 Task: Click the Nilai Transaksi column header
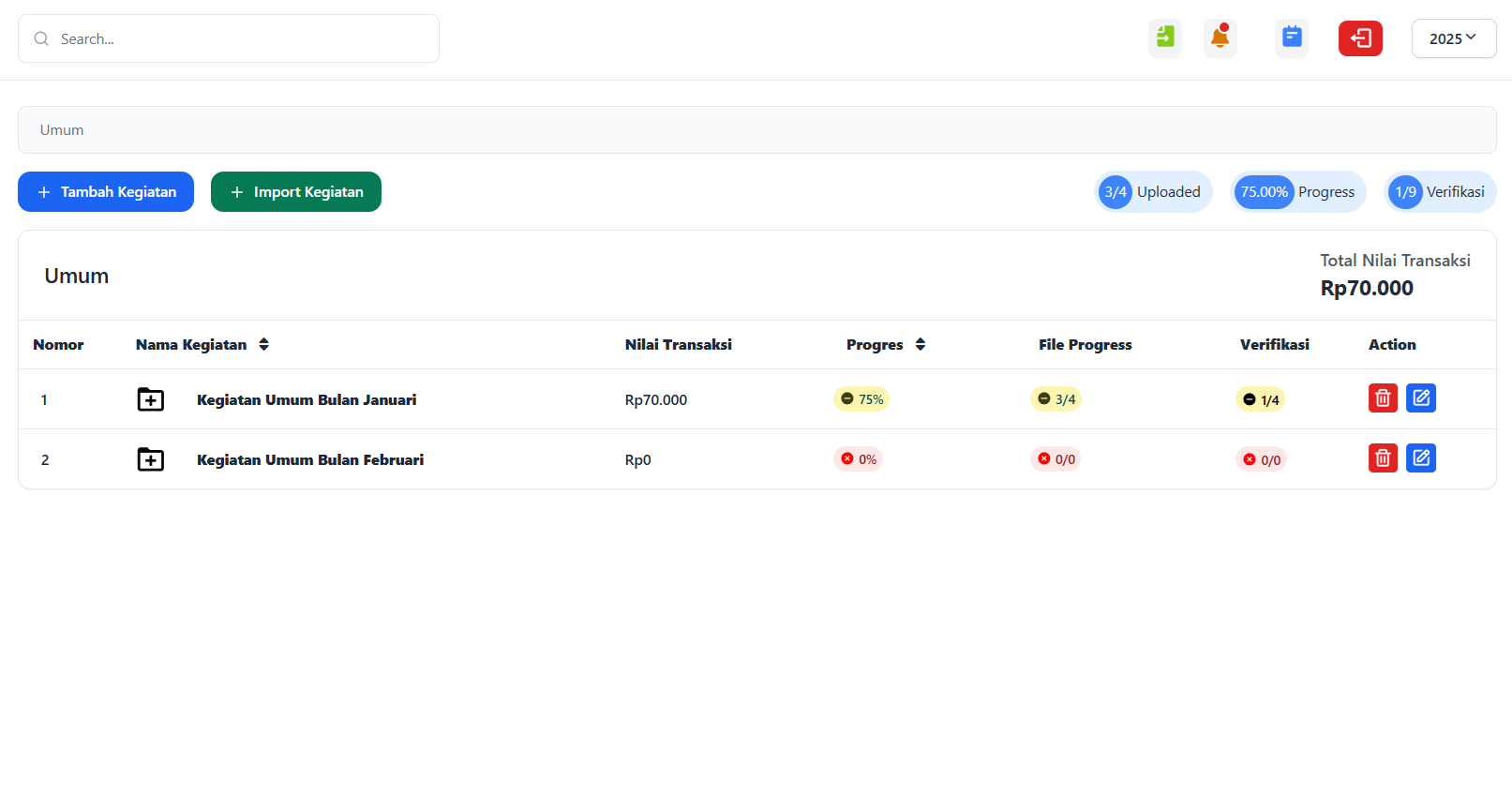click(x=679, y=344)
